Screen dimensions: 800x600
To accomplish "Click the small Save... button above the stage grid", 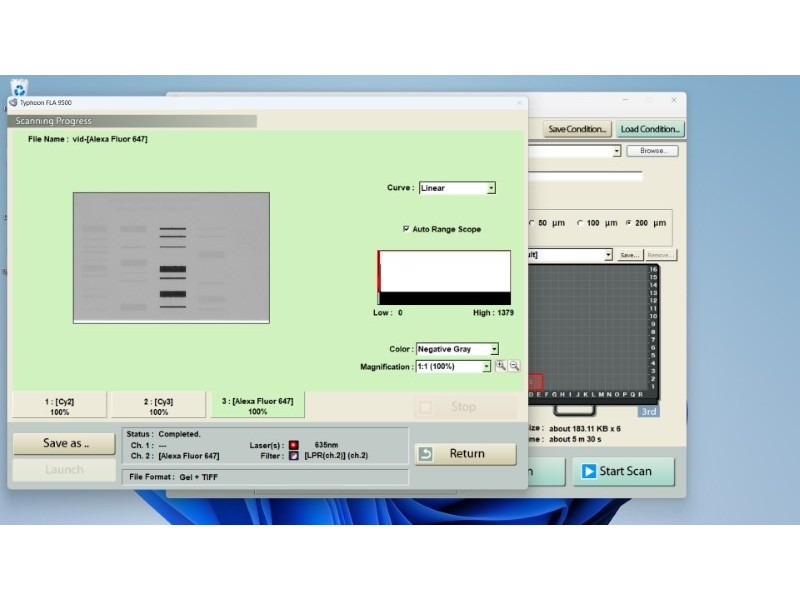I will point(630,255).
